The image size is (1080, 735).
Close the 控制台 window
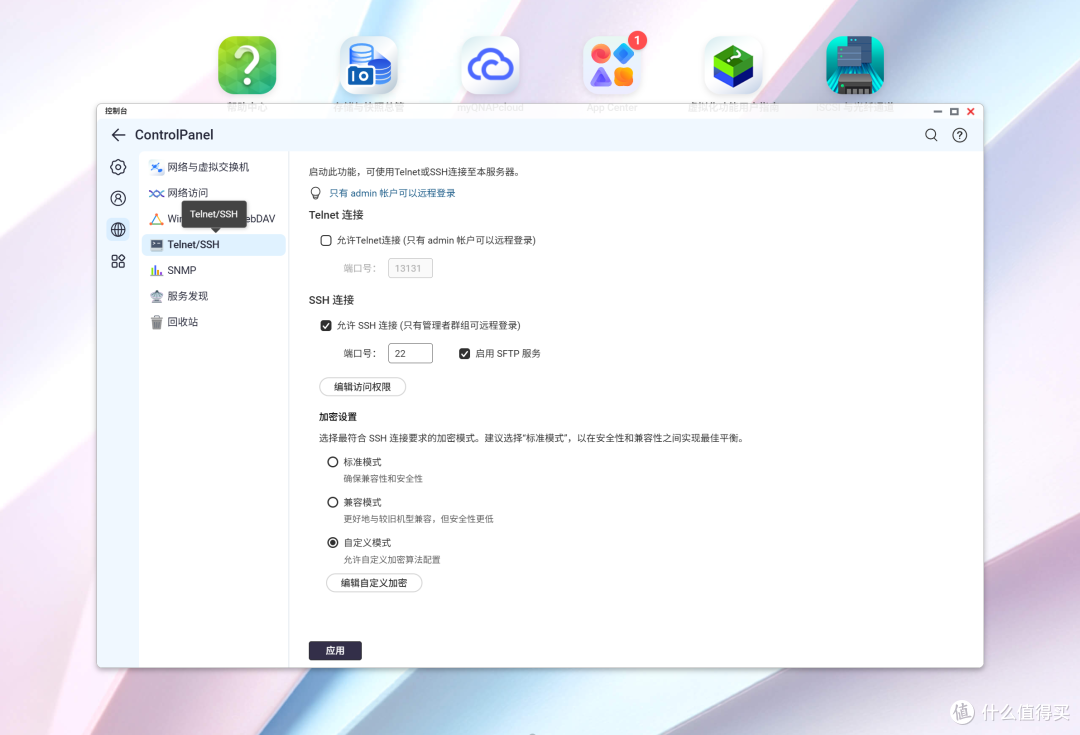click(x=970, y=112)
